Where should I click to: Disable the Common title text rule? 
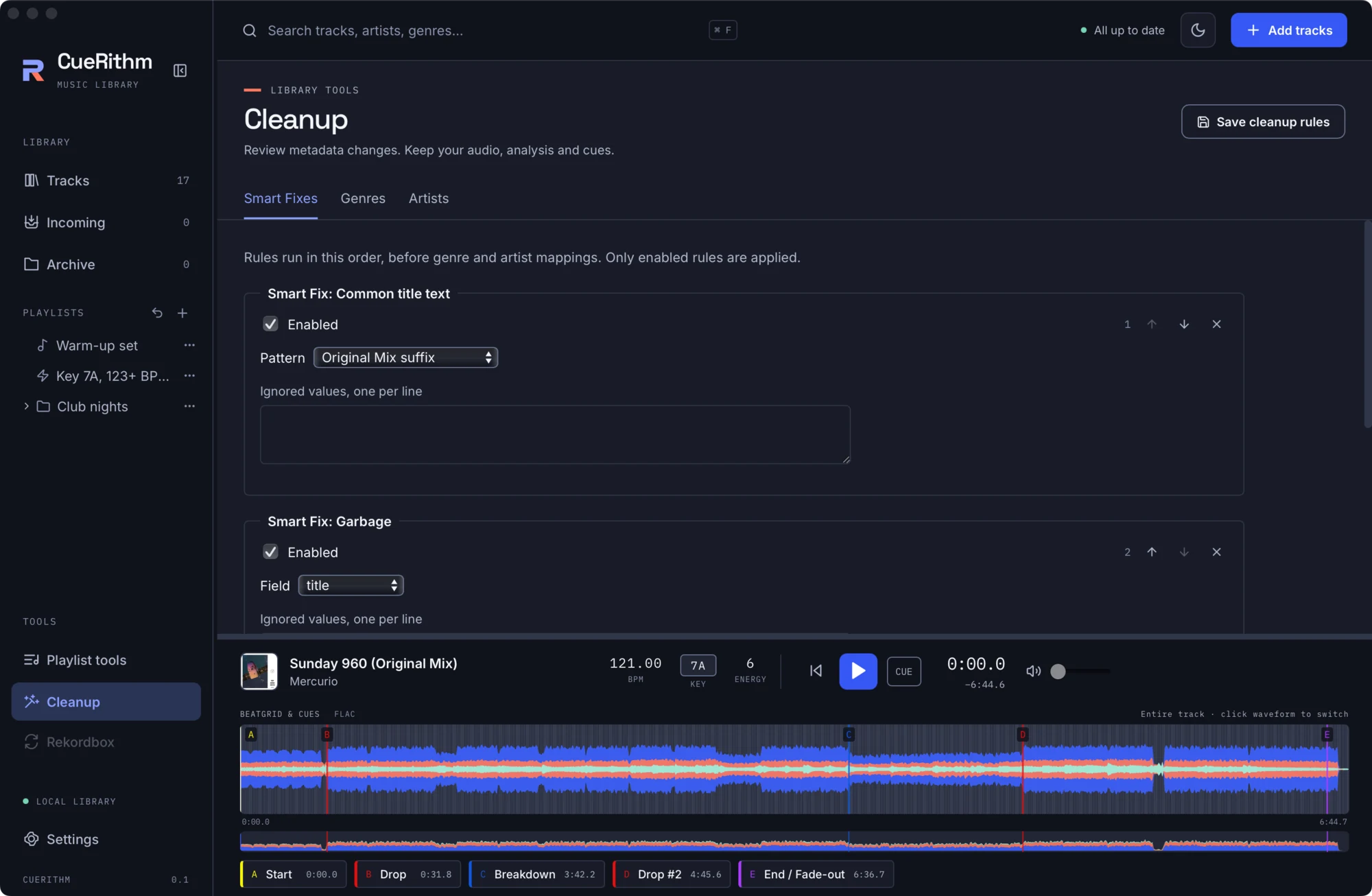(270, 324)
